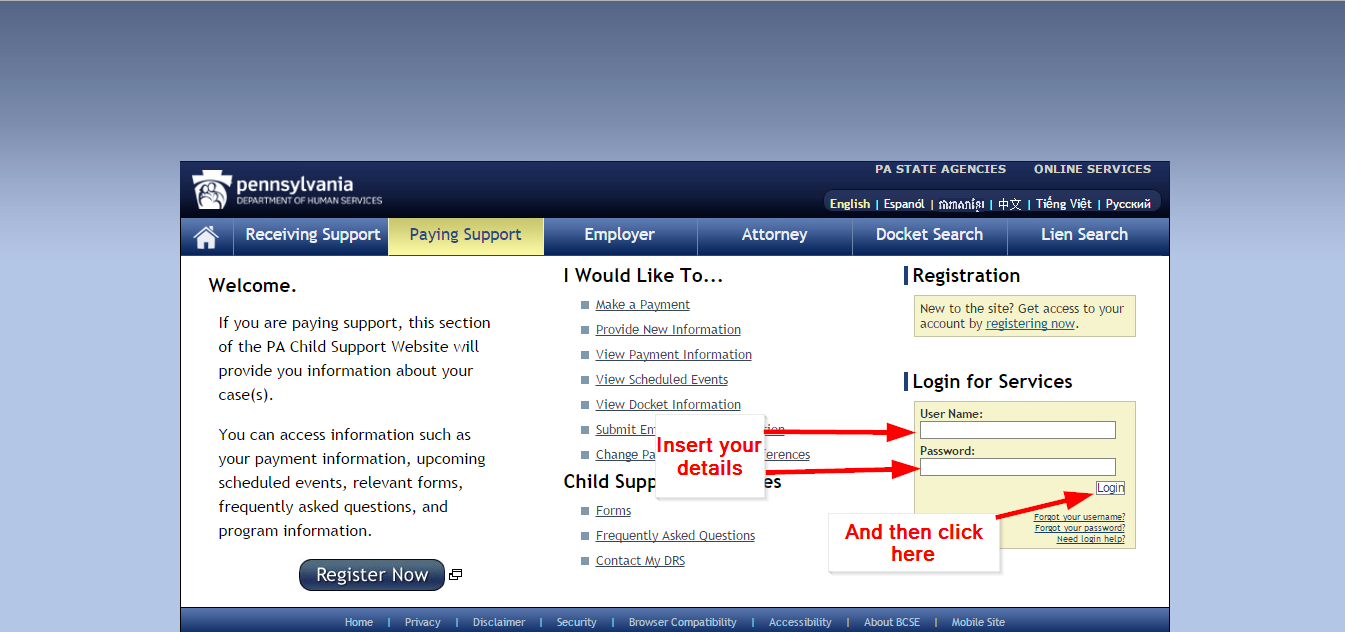This screenshot has width=1345, height=632.
Task: Open the Employer tab
Action: (x=620, y=235)
